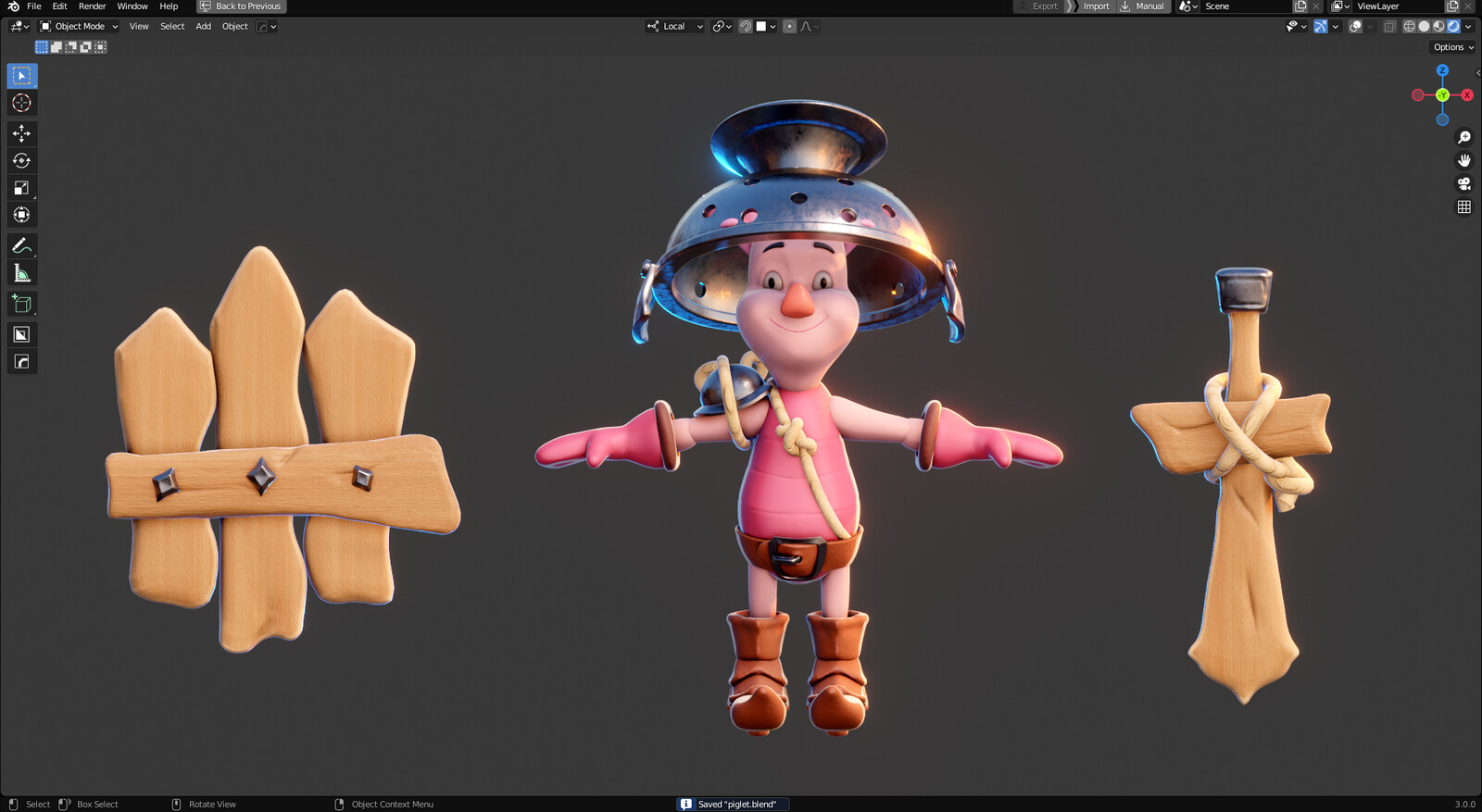
Task: Set selection mode to Extend icon
Action: coord(57,47)
